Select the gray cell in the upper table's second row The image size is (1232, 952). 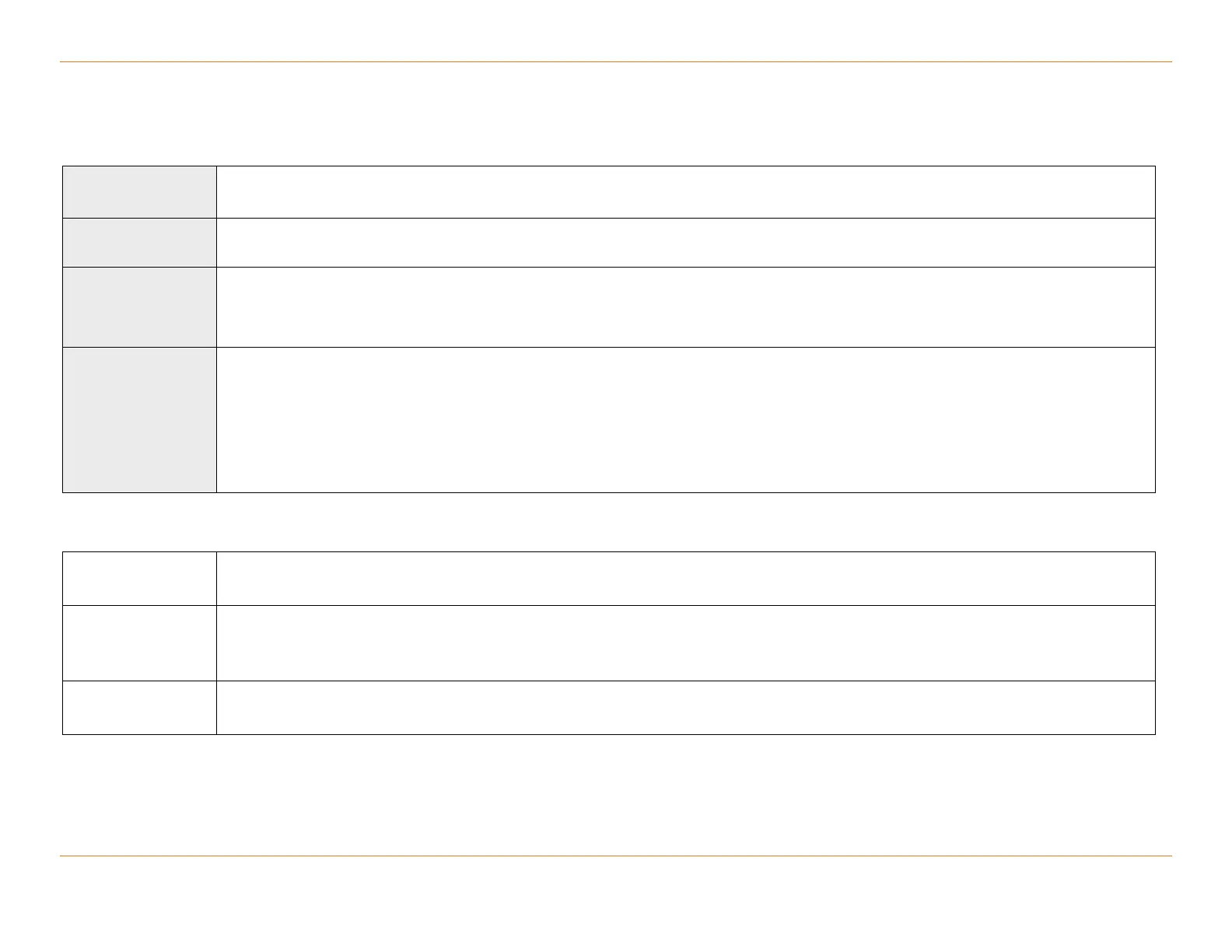(x=139, y=243)
